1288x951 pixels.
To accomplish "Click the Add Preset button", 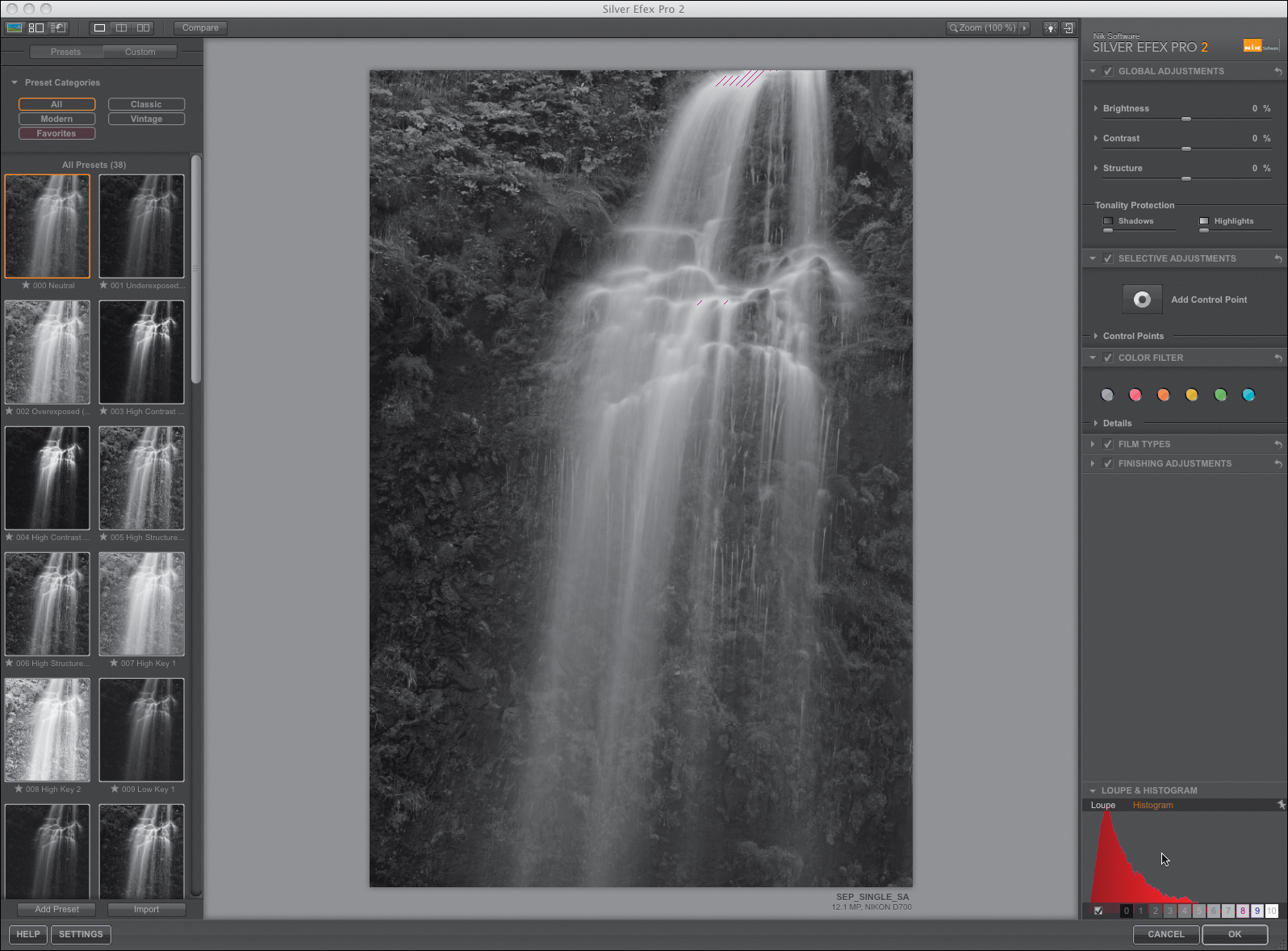I will pos(56,909).
